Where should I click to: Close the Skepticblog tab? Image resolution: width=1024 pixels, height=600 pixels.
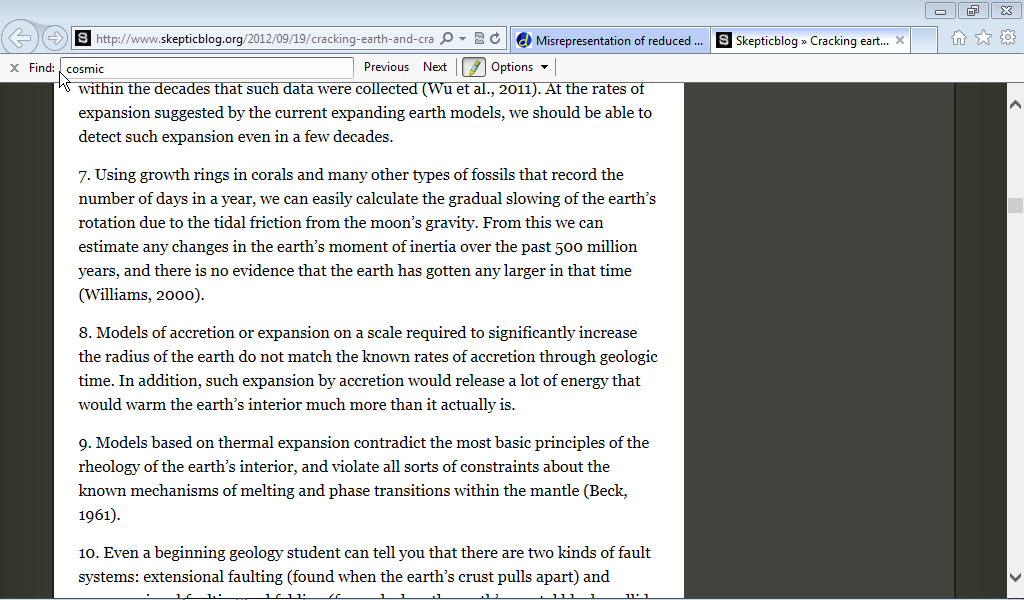coord(900,41)
